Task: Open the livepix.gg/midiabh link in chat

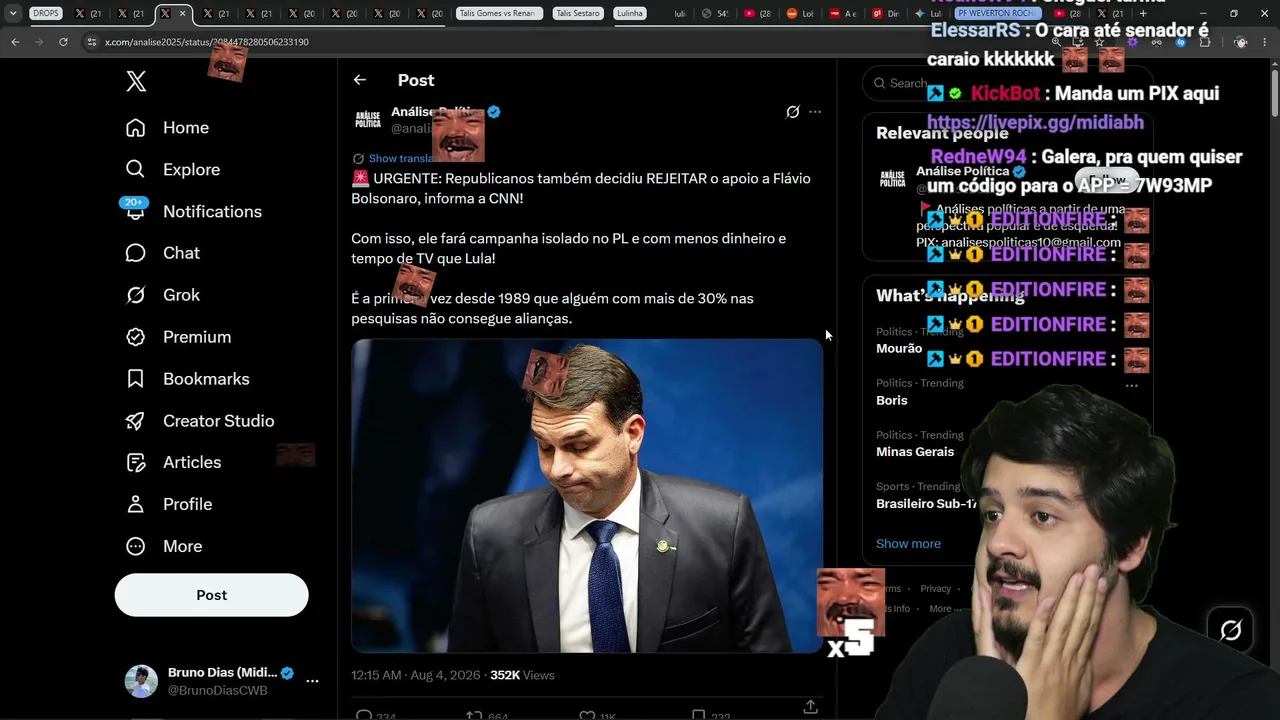Action: coord(1035,123)
